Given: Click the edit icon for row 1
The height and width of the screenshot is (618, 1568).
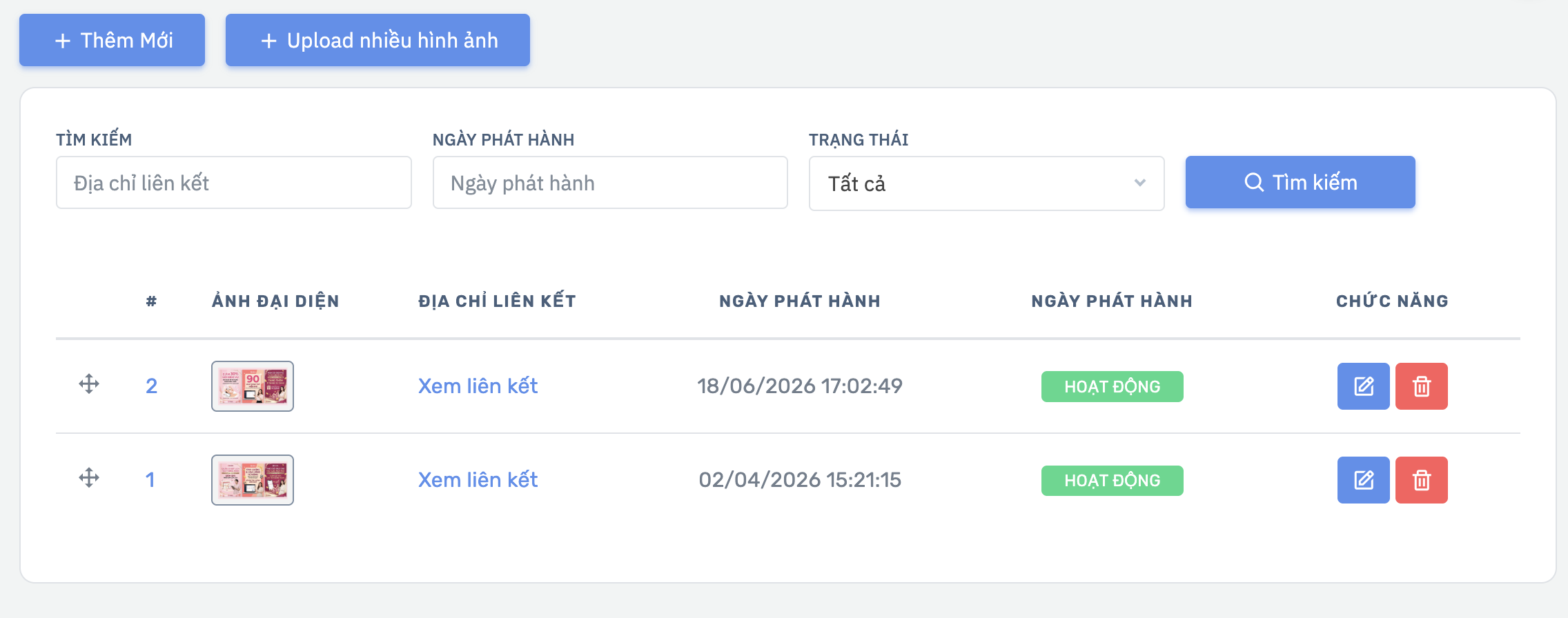Looking at the screenshot, I should [1363, 480].
